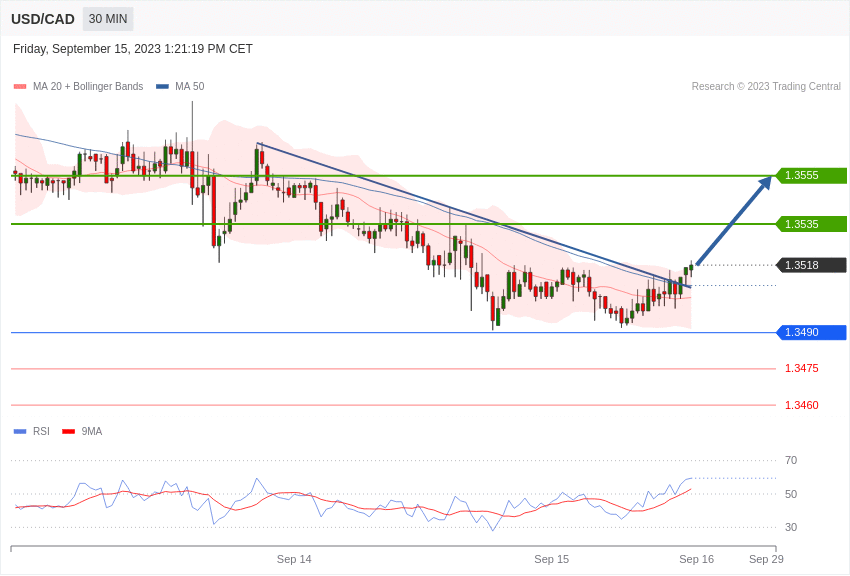Click the blue RSI legend swatch
The height and width of the screenshot is (576, 850).
click(20, 432)
